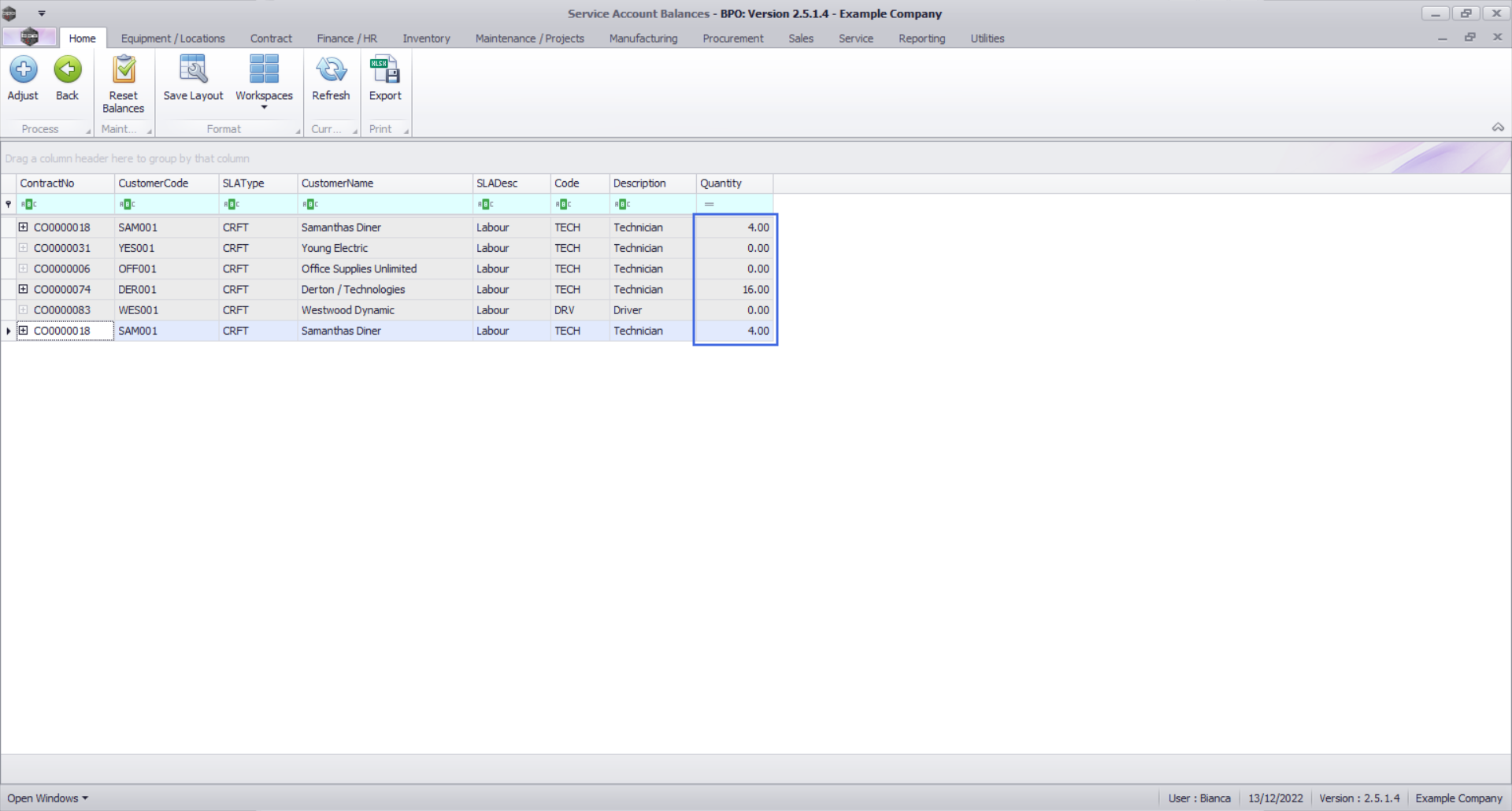
Task: Open the Process group dialog launcher
Action: [88, 131]
